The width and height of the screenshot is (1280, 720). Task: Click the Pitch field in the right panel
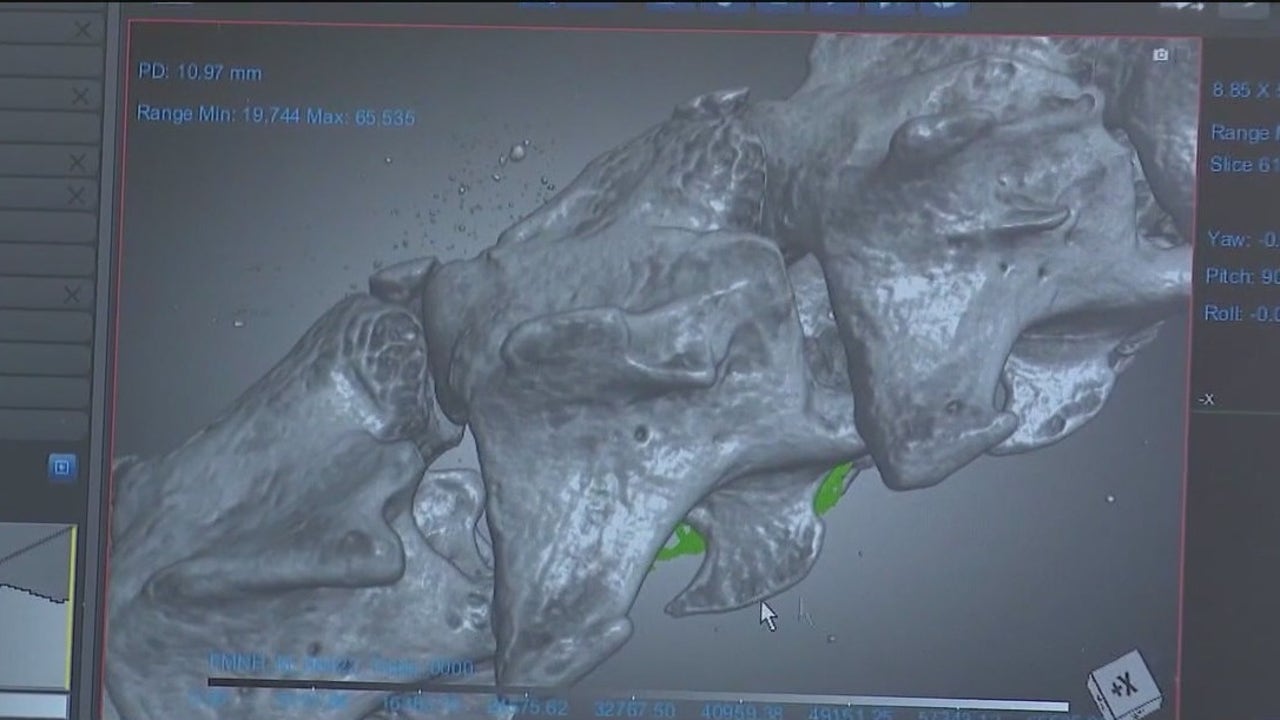(1242, 276)
